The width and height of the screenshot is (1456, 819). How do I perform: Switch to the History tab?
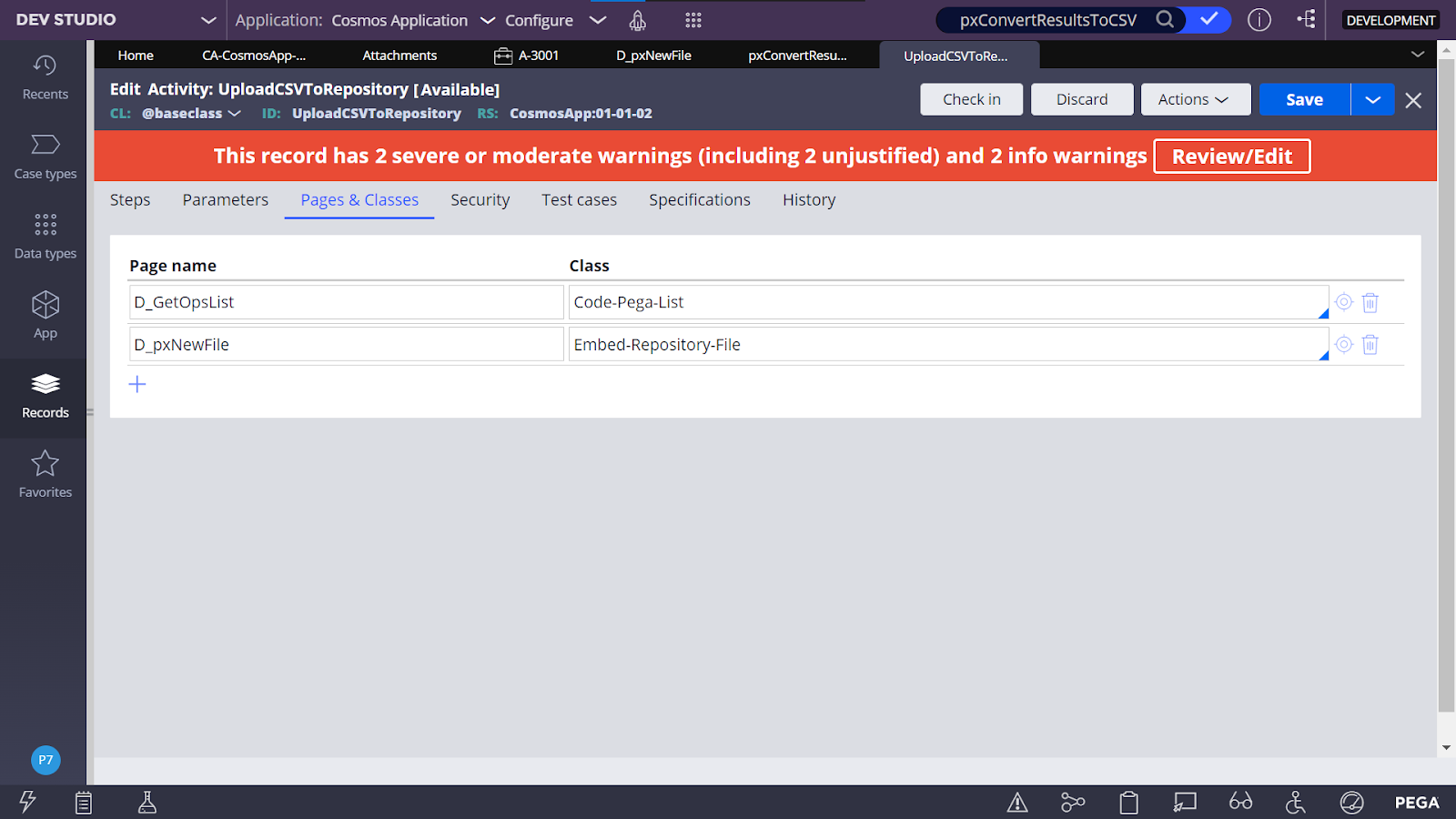point(809,199)
